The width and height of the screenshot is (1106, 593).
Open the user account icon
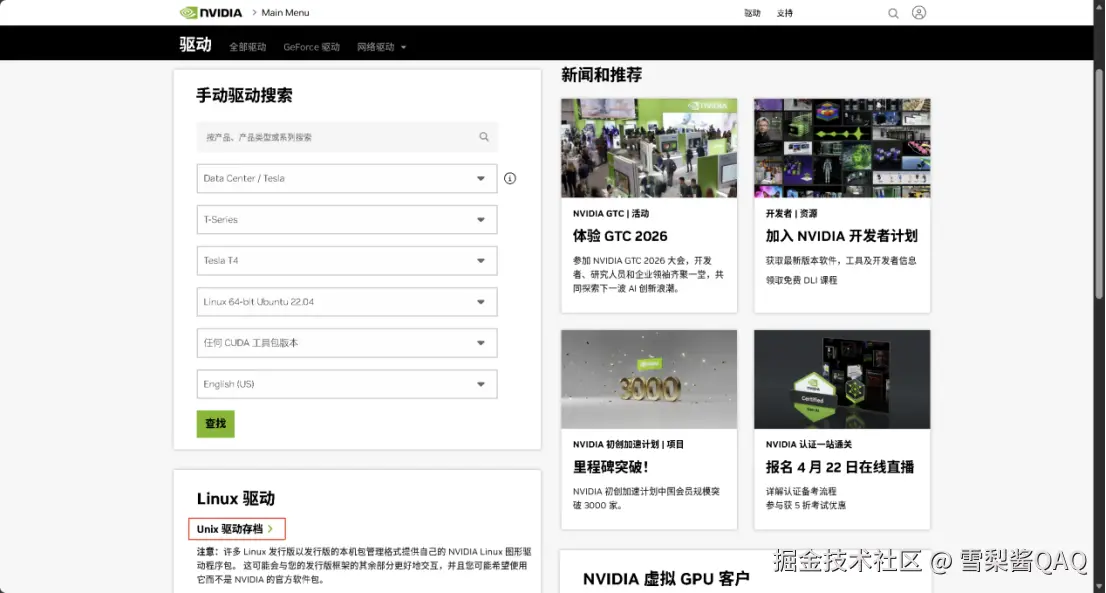[x=918, y=13]
